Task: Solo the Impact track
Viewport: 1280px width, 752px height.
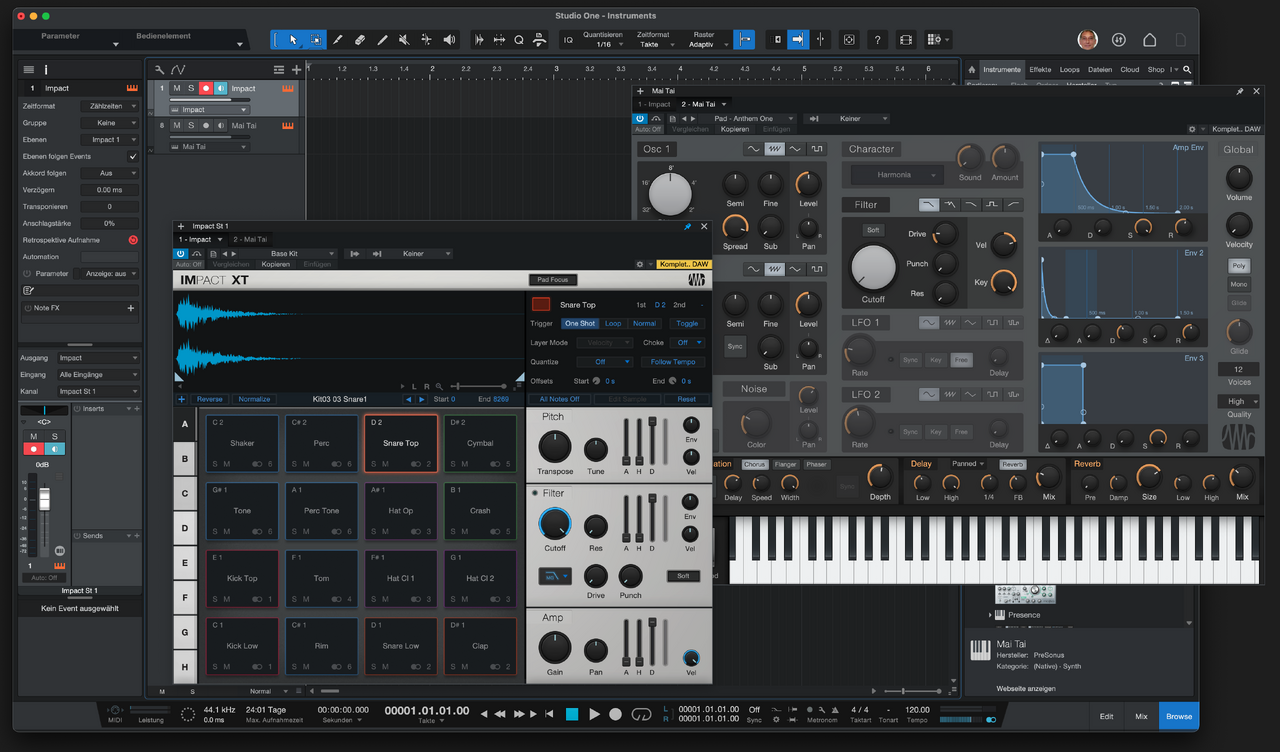Action: [x=191, y=88]
